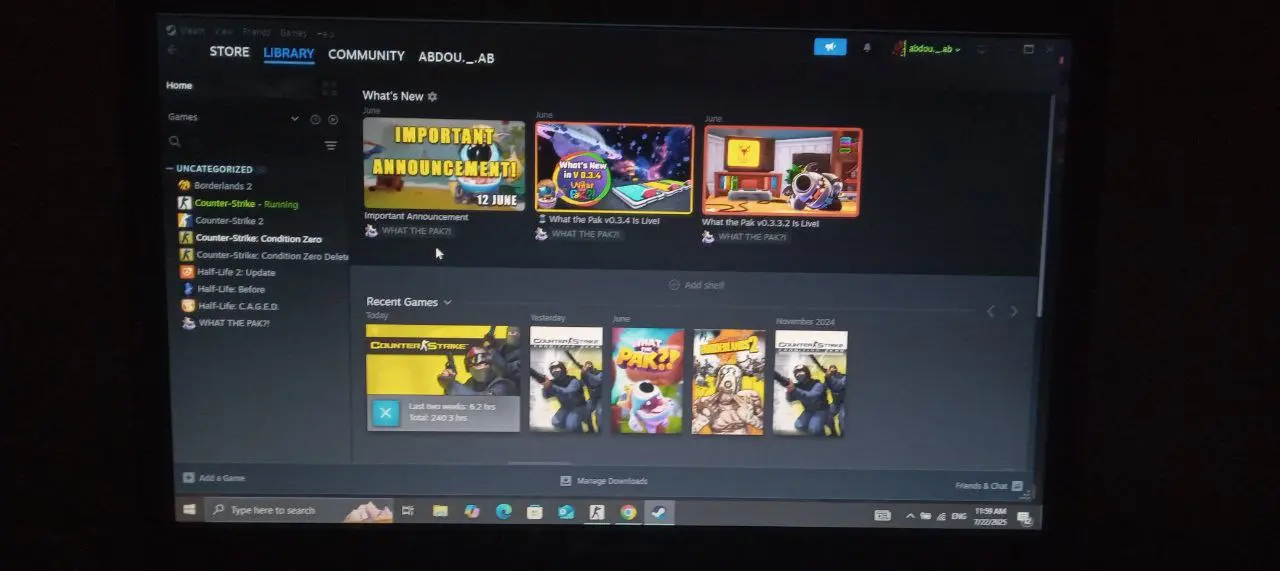Screen dimensions: 1280x571
Task: Click the Add a Game link
Action: pos(222,478)
